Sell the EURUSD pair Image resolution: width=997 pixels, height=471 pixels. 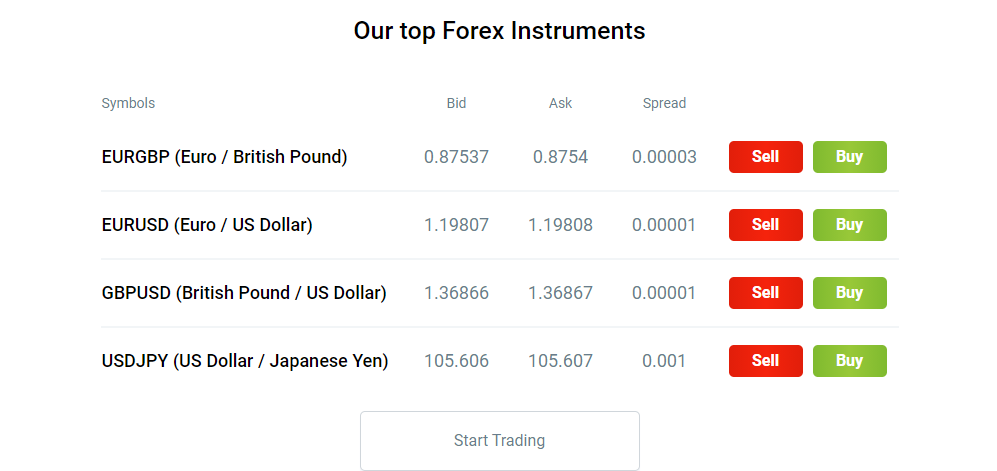coord(766,225)
